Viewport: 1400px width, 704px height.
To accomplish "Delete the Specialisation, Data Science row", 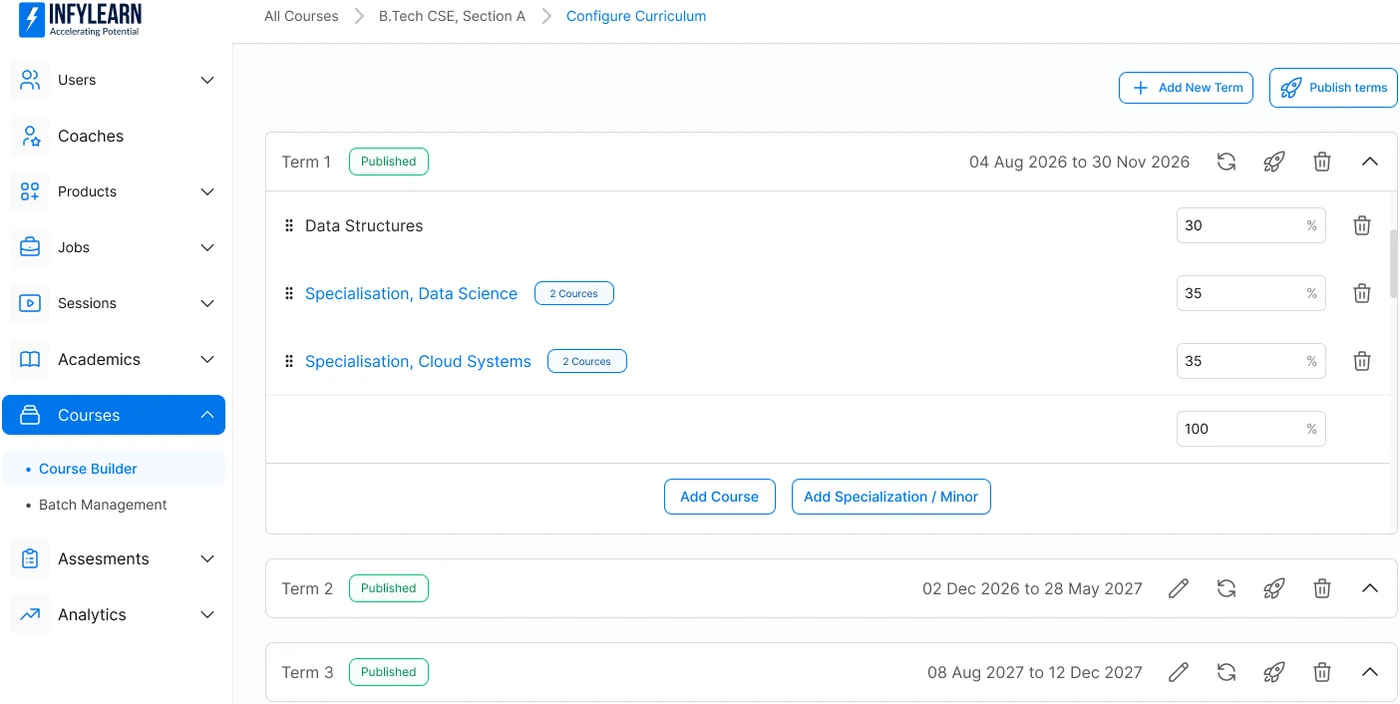I will (x=1362, y=294).
